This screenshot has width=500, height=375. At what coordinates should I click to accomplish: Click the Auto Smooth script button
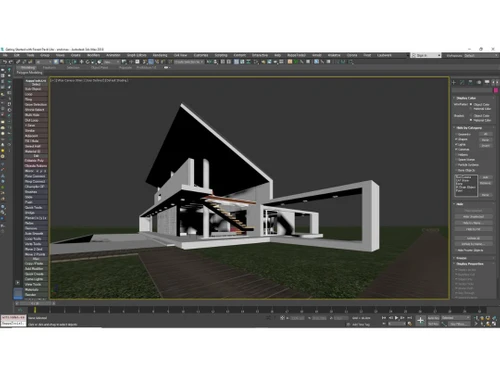pyautogui.click(x=36, y=233)
